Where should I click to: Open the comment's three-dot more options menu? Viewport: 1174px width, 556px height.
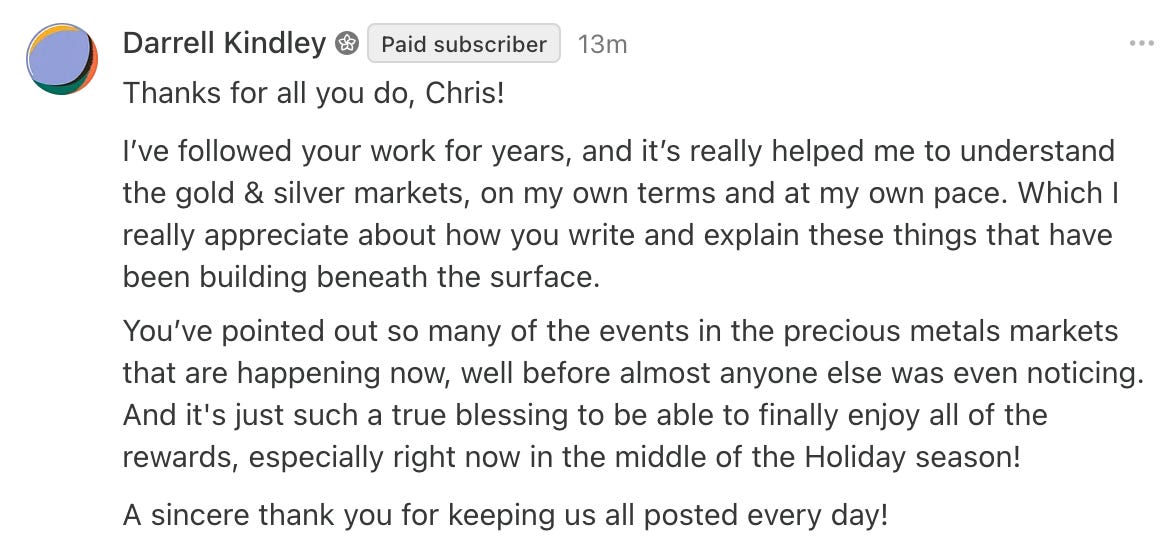click(1140, 44)
